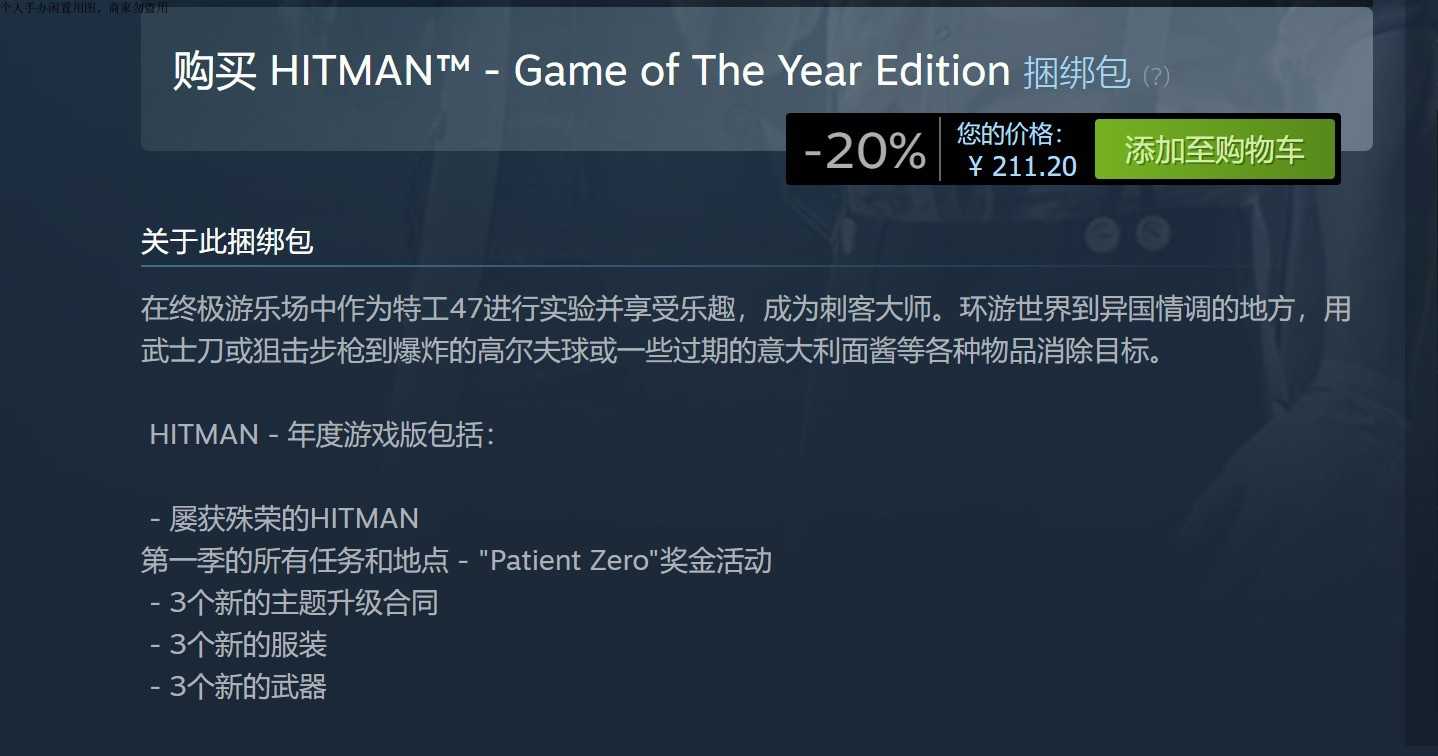The height and width of the screenshot is (756, 1438).
Task: Click the watermark text at top-left corner
Action: (x=85, y=7)
